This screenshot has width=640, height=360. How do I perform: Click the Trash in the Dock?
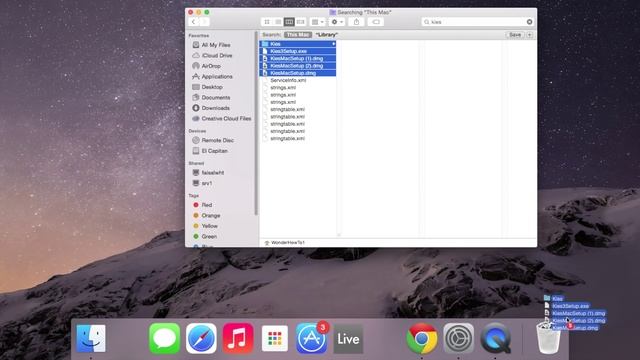pos(547,338)
